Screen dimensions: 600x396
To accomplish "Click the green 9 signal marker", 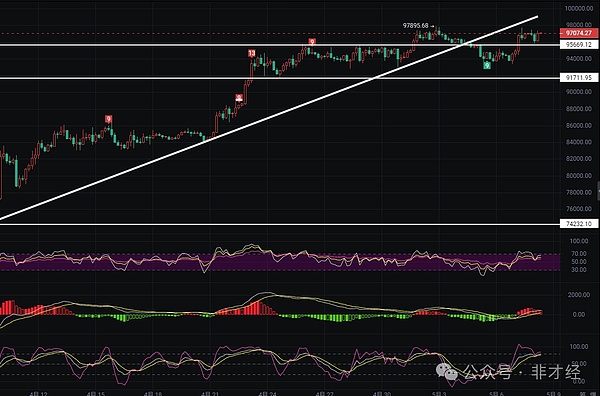I will click(487, 66).
